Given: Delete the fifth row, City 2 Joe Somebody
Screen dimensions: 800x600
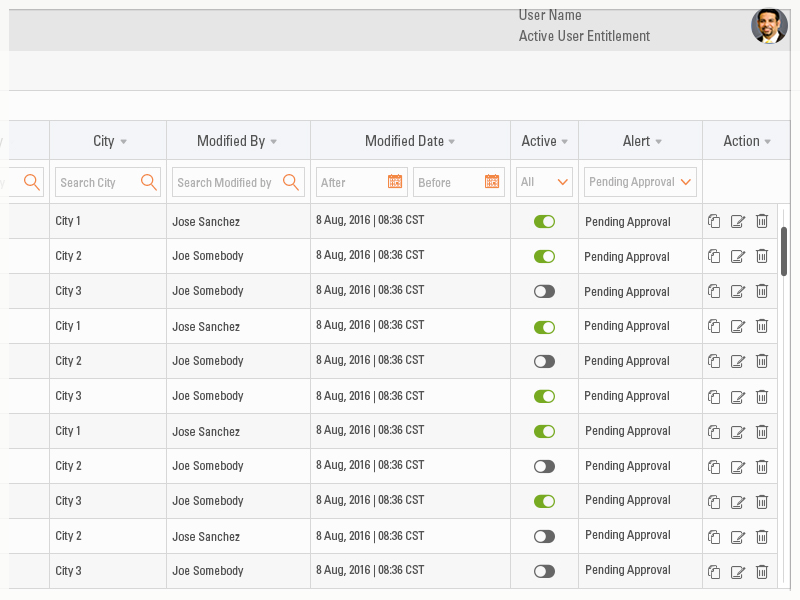Looking at the screenshot, I should [x=762, y=361].
